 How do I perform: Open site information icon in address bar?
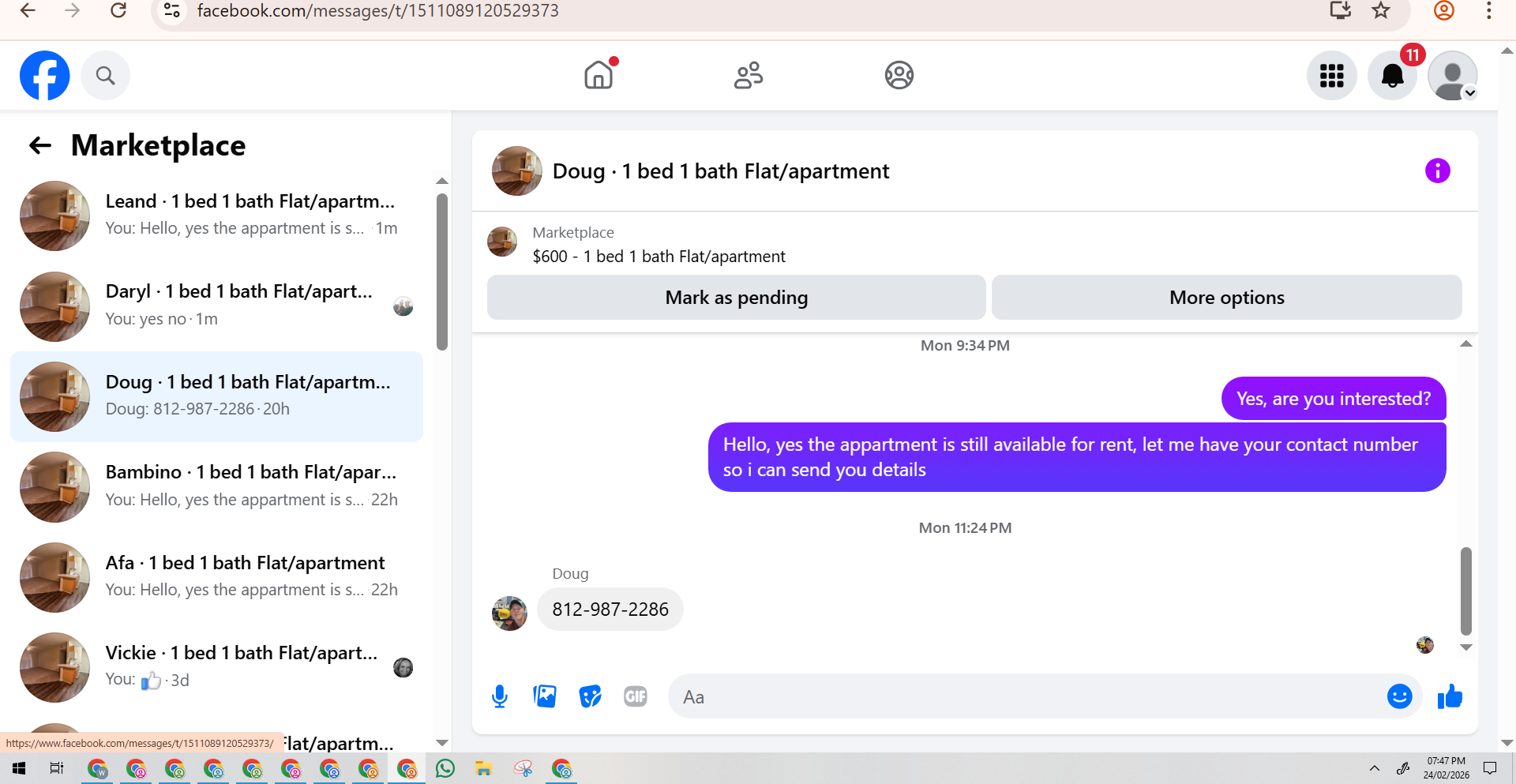(171, 10)
